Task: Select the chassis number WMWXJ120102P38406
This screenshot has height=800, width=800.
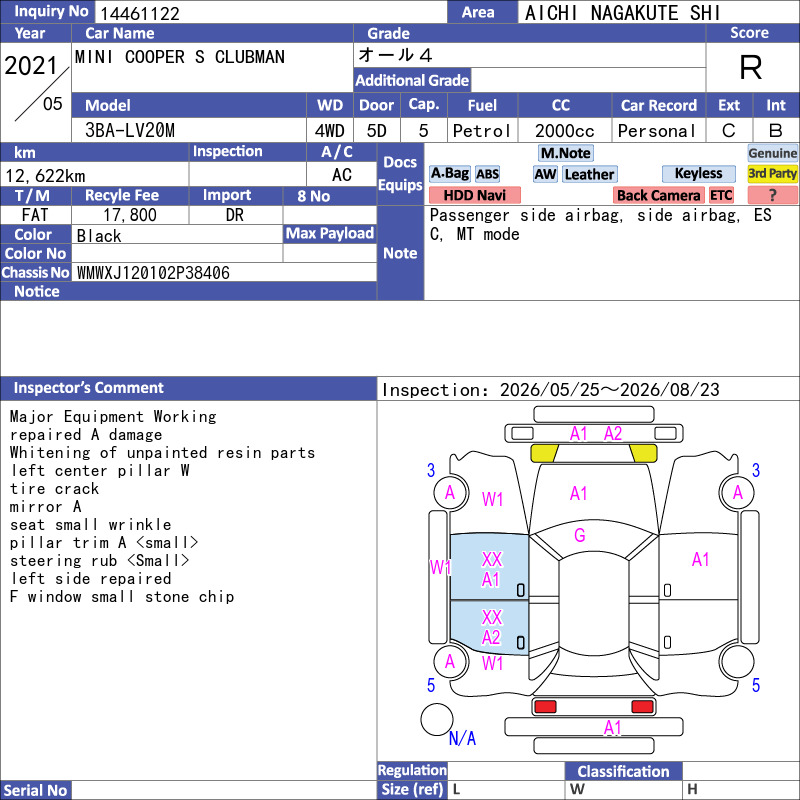Action: pyautogui.click(x=153, y=273)
